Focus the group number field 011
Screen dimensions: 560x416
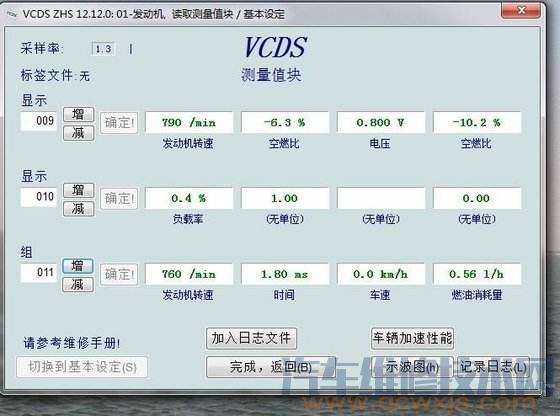(x=39, y=273)
